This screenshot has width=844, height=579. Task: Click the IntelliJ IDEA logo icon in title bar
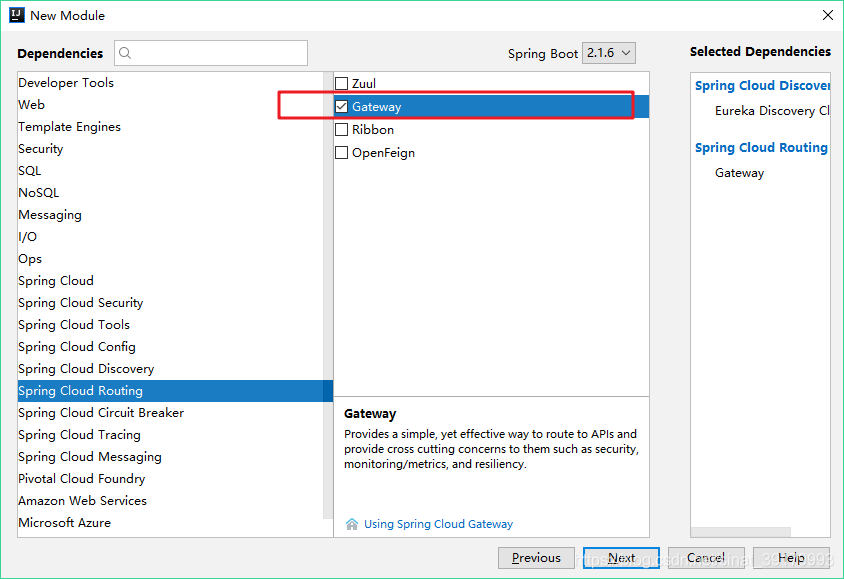point(17,15)
